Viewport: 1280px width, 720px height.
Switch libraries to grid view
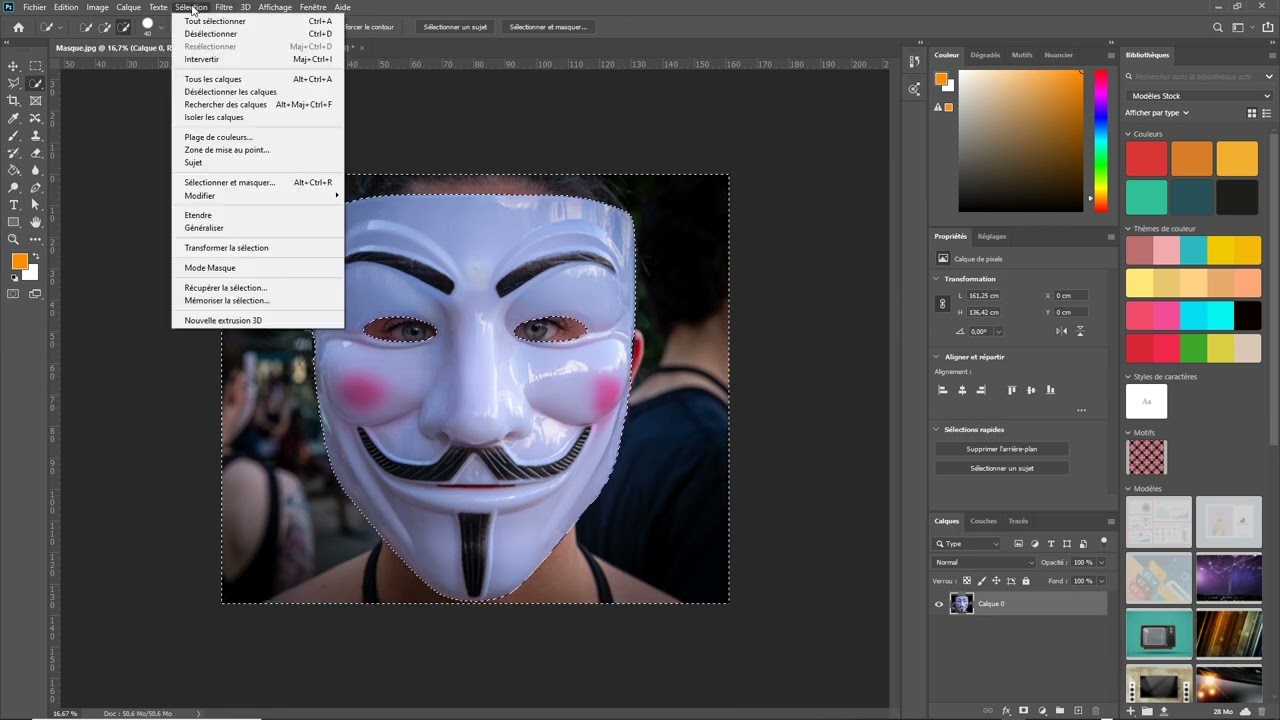1252,113
